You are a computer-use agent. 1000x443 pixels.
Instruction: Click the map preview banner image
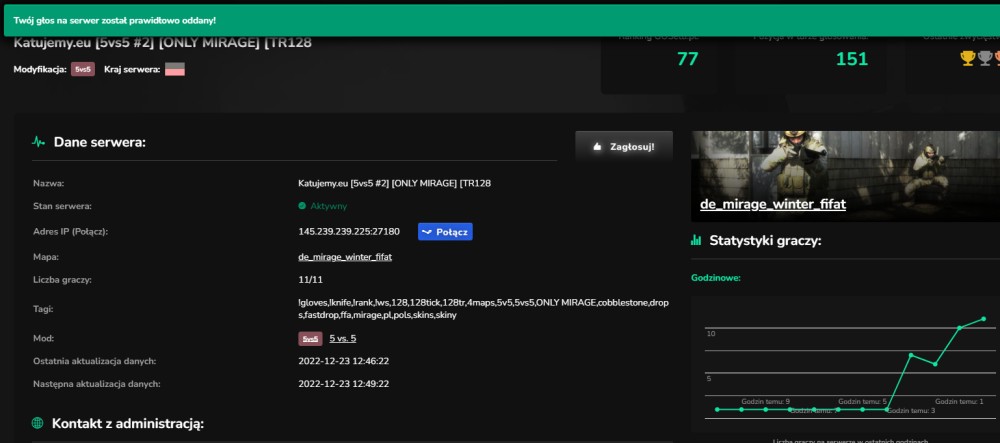[846, 176]
